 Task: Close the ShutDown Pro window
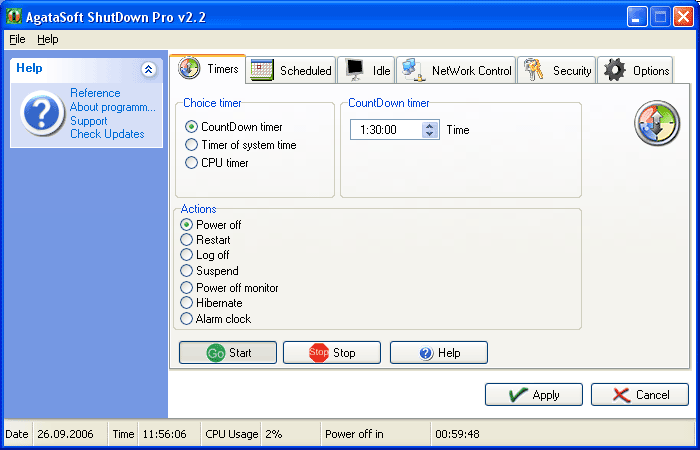(x=683, y=17)
